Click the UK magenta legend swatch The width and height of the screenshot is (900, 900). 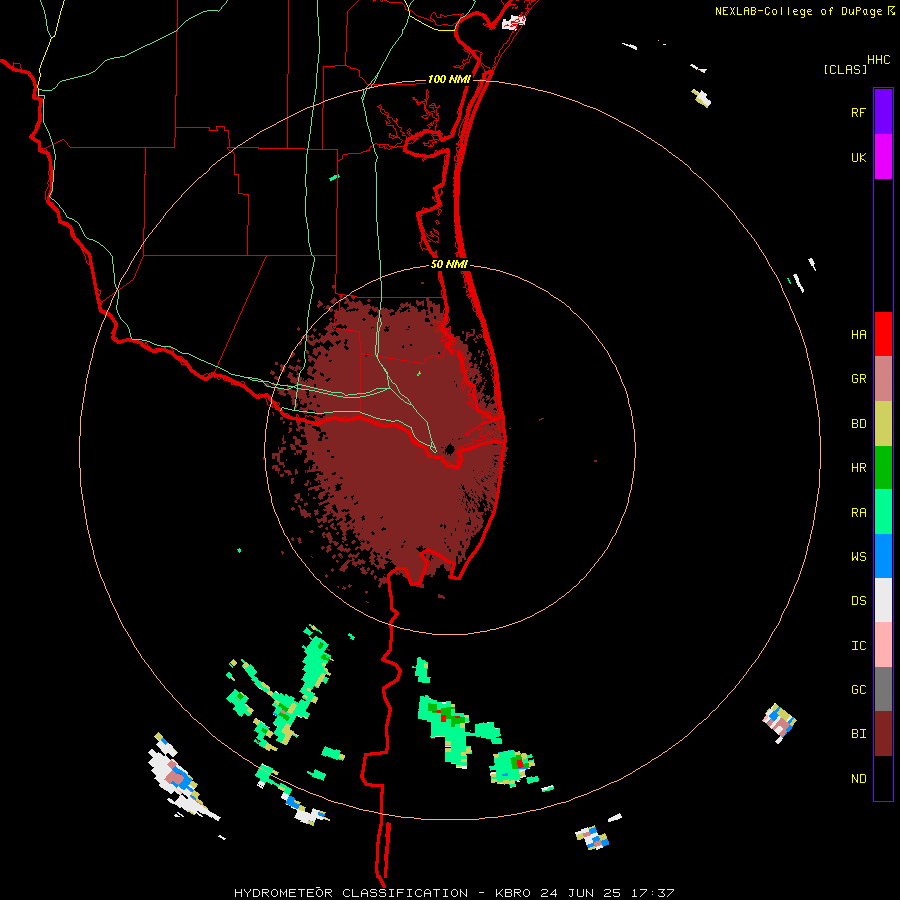tap(883, 157)
